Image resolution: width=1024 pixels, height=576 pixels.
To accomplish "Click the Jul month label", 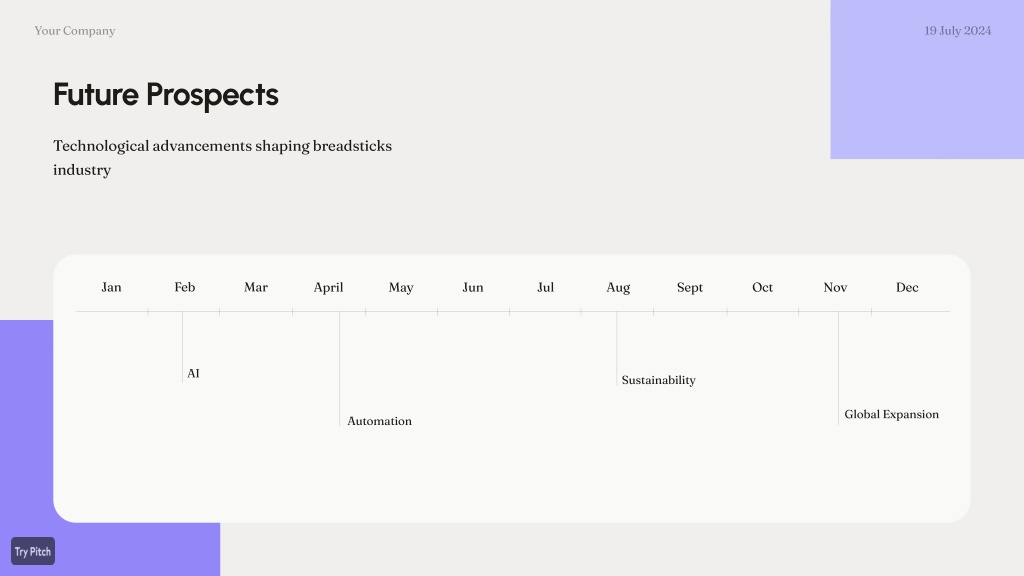I will (545, 287).
